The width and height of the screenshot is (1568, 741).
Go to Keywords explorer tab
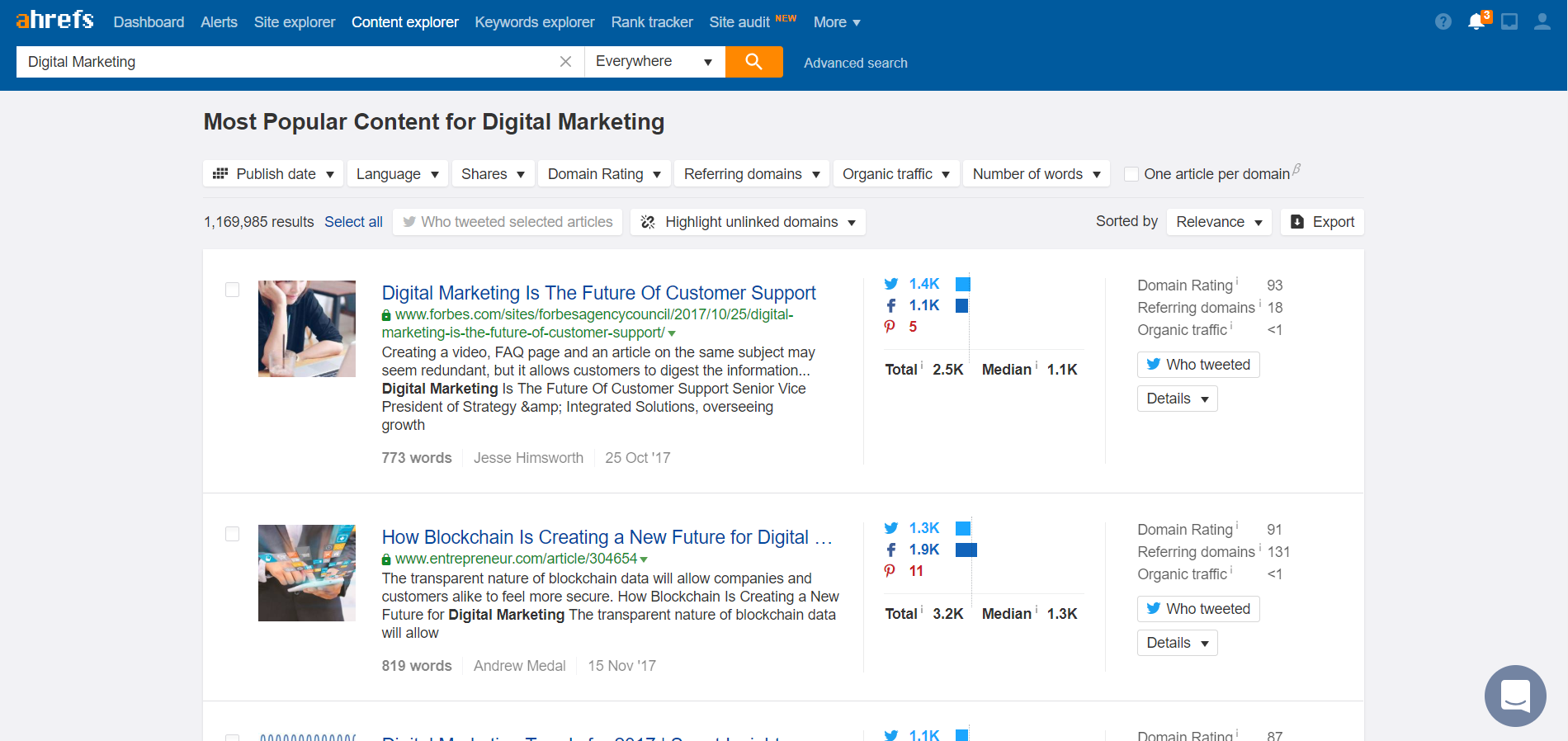[x=534, y=22]
